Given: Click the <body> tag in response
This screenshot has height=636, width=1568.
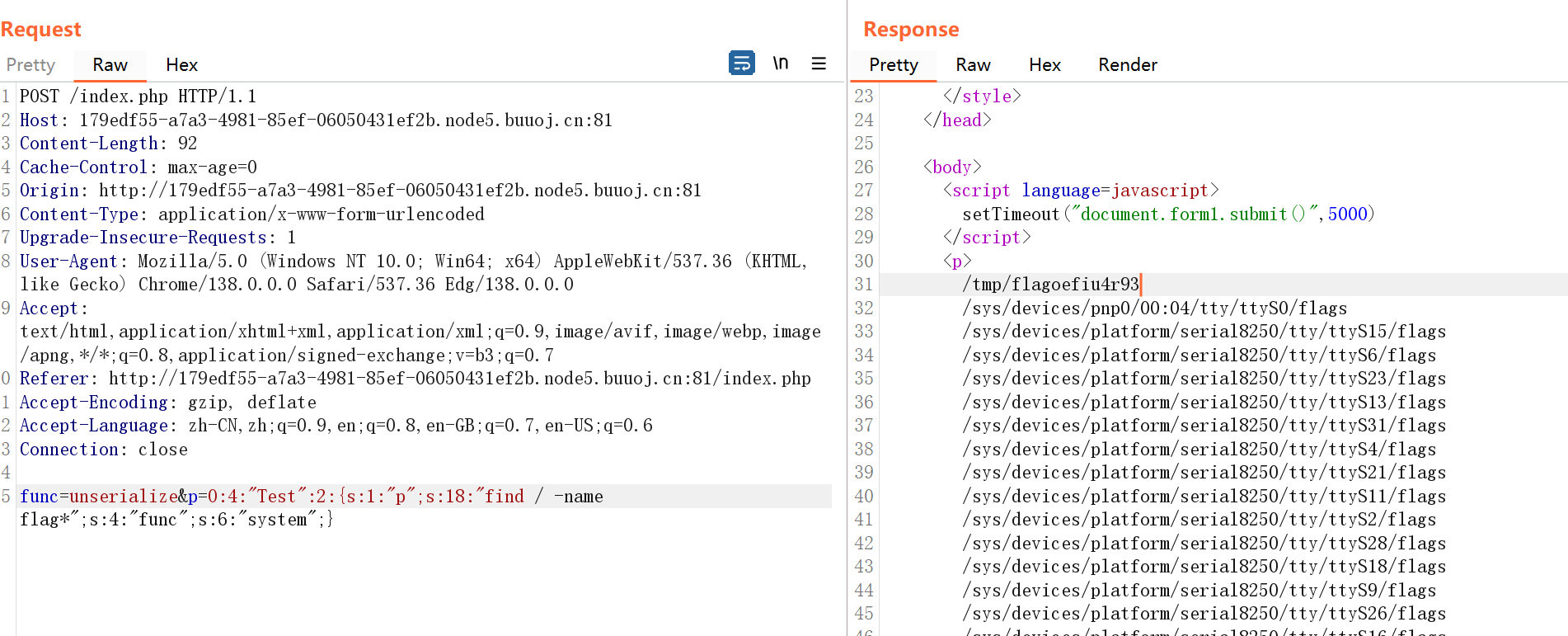Looking at the screenshot, I should (x=952, y=167).
